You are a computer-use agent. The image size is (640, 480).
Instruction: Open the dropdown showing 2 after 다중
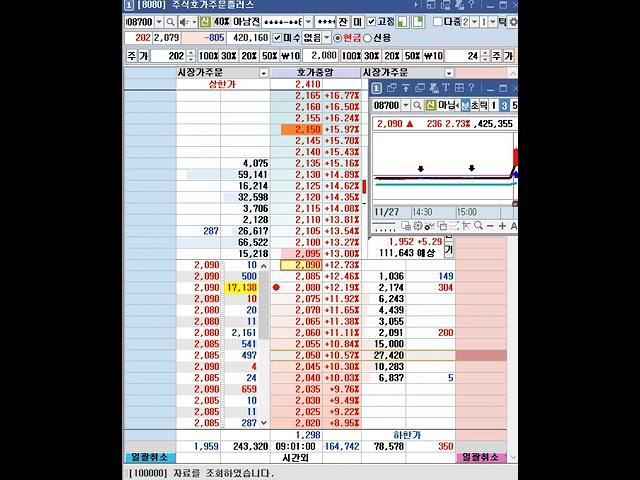[x=474, y=22]
